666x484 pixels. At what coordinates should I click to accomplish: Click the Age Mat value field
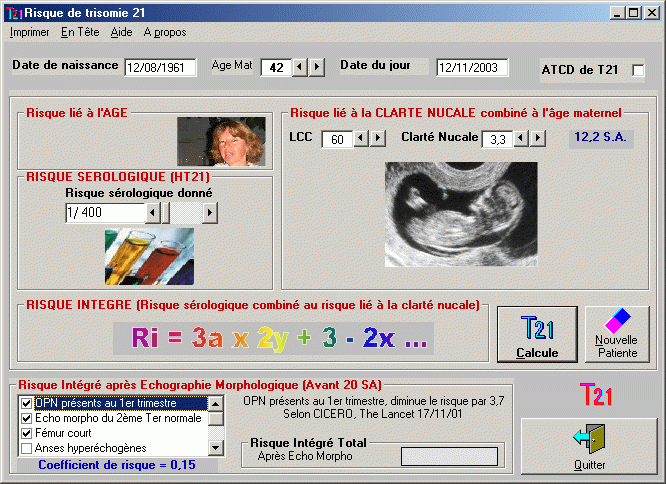pos(276,68)
